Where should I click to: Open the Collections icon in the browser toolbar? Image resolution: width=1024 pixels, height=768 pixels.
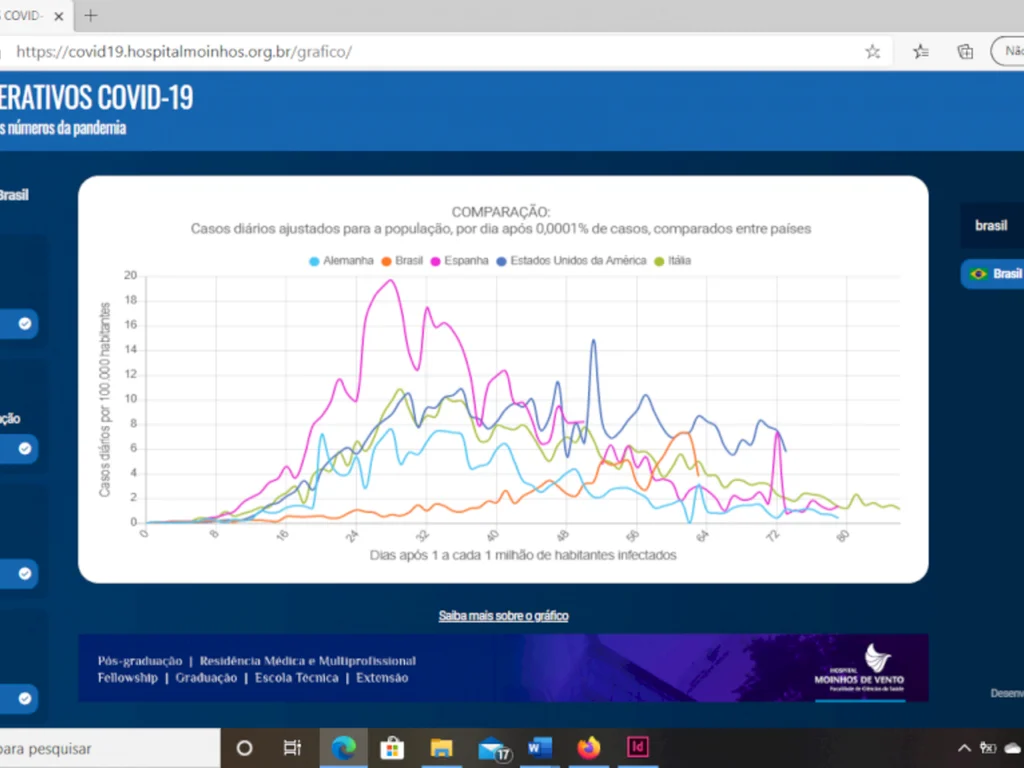[x=964, y=51]
